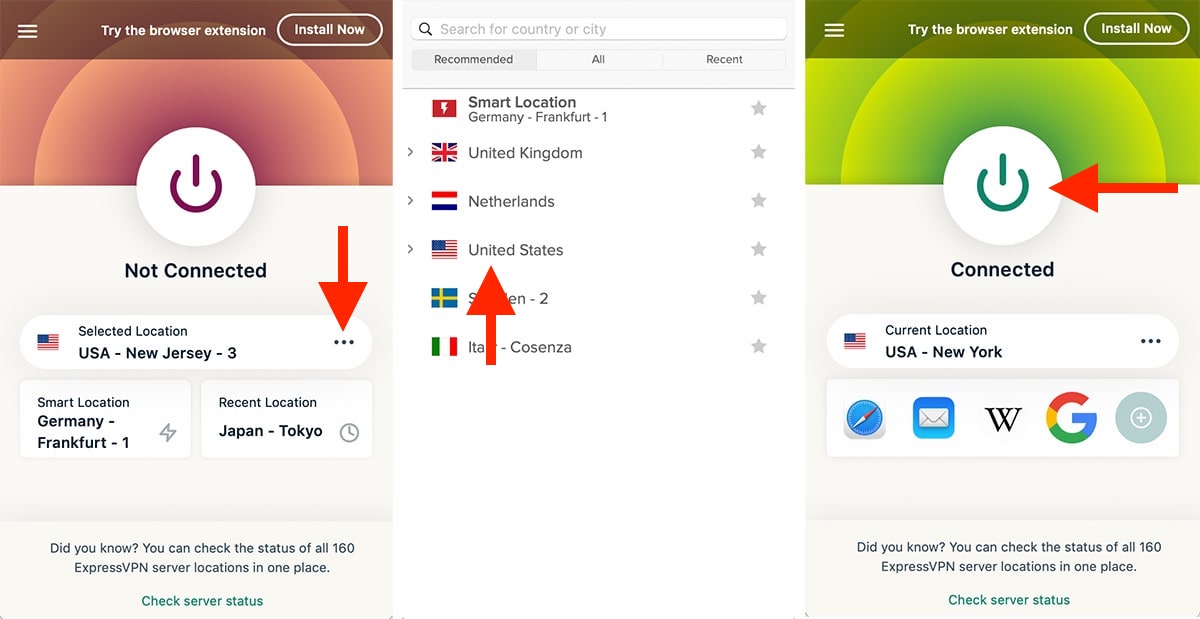Star the Netherlands location as favorite
This screenshot has height=619, width=1200.
click(759, 201)
